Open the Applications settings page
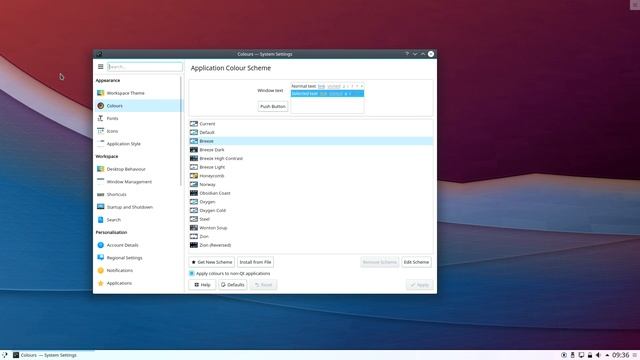This screenshot has height=360, width=640. point(139,283)
